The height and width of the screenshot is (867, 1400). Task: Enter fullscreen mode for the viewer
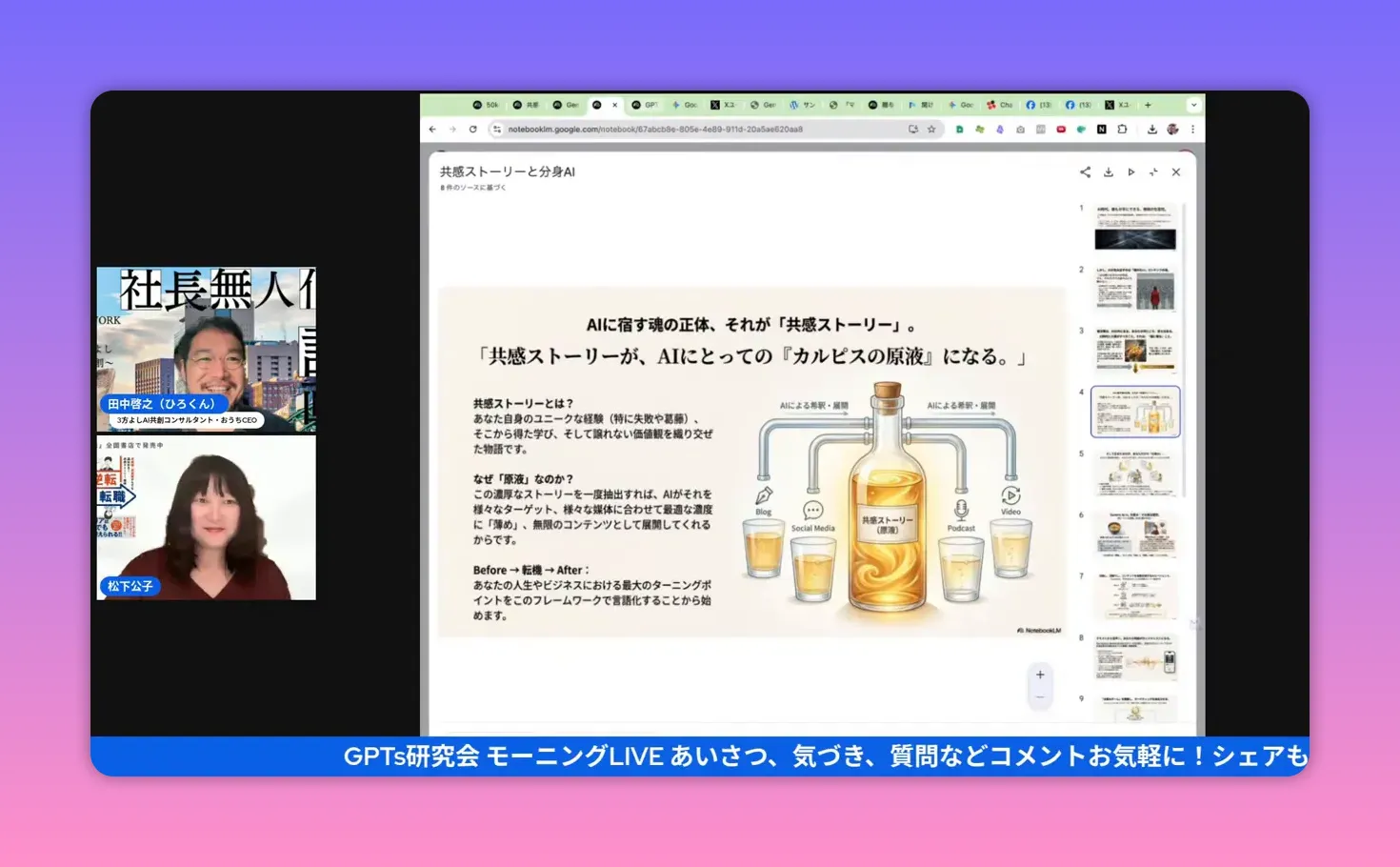point(1153,172)
